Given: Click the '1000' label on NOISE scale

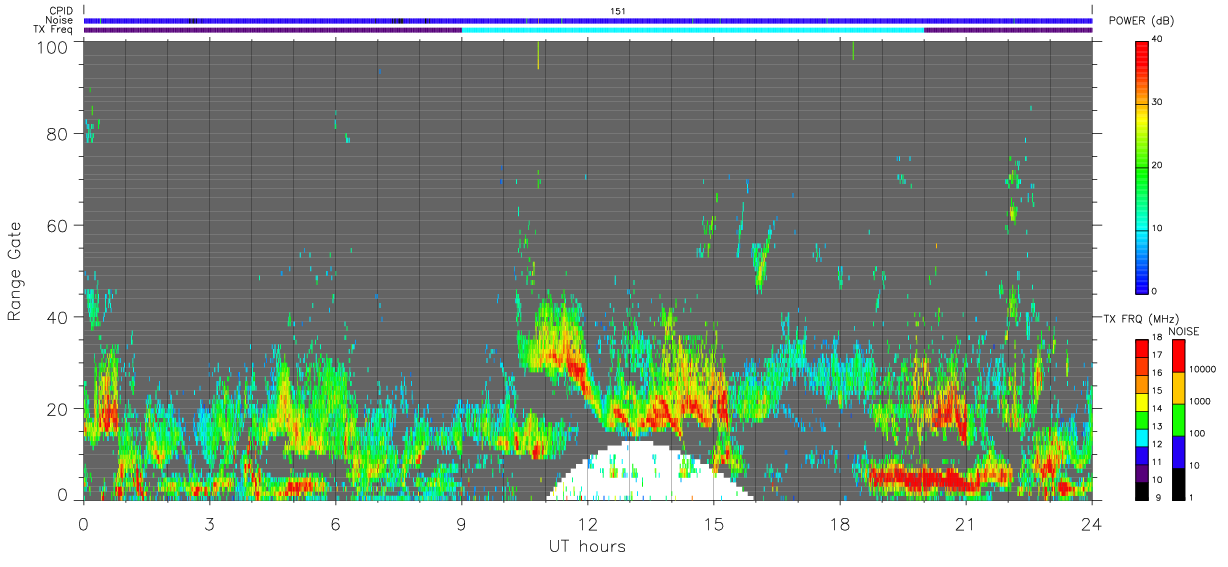Looking at the screenshot, I should [1201, 401].
